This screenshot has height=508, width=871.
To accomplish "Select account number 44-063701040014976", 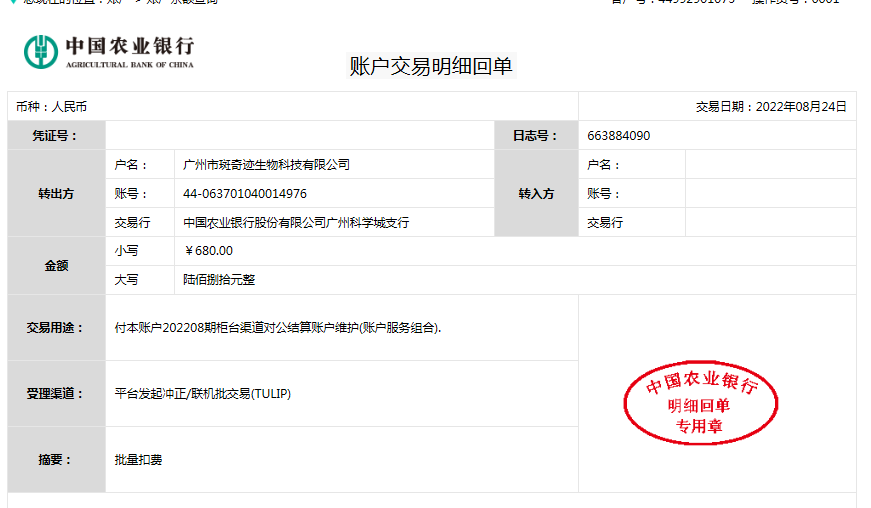I will [244, 194].
